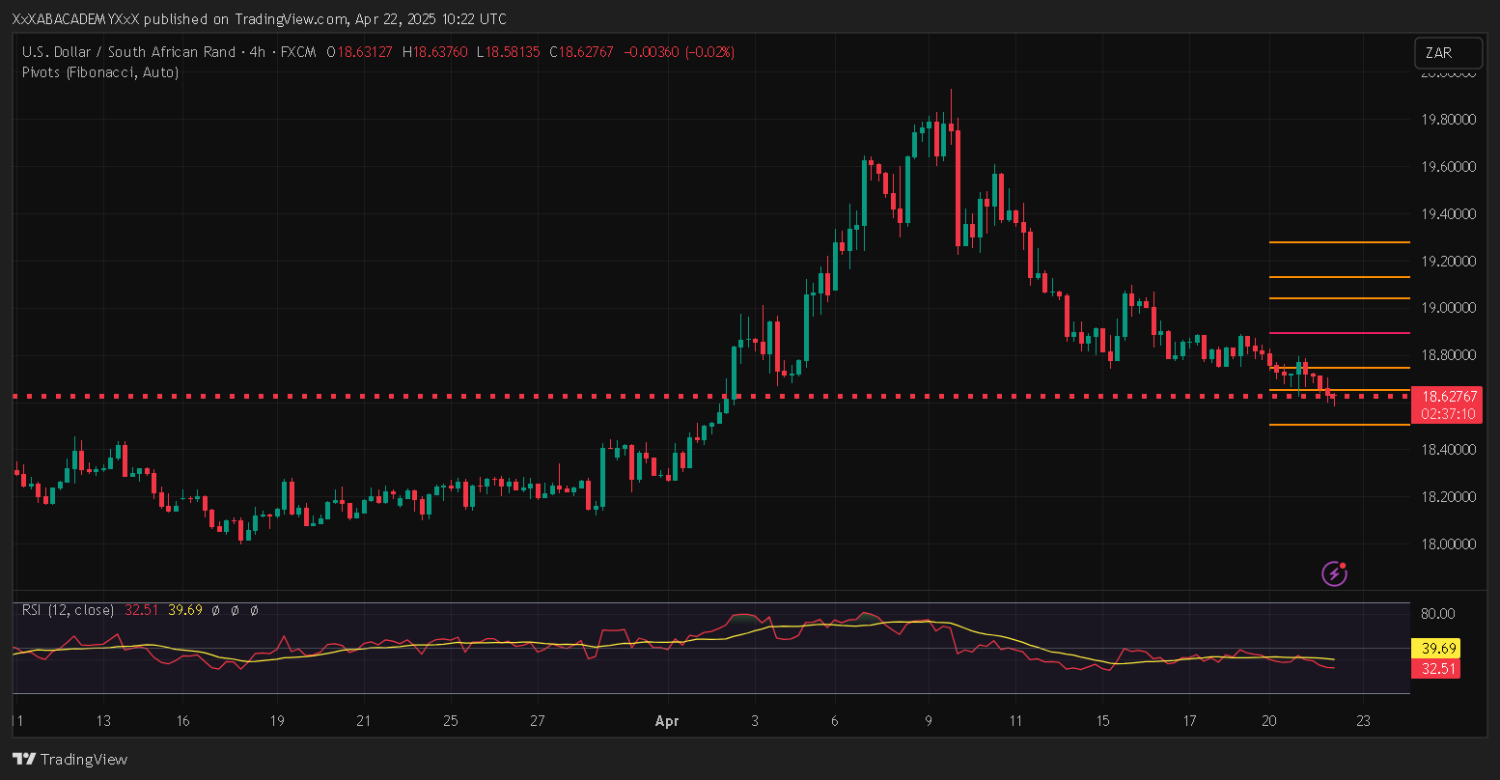Click the 23 date label on time axis
The width and height of the screenshot is (1500, 780).
1363,720
